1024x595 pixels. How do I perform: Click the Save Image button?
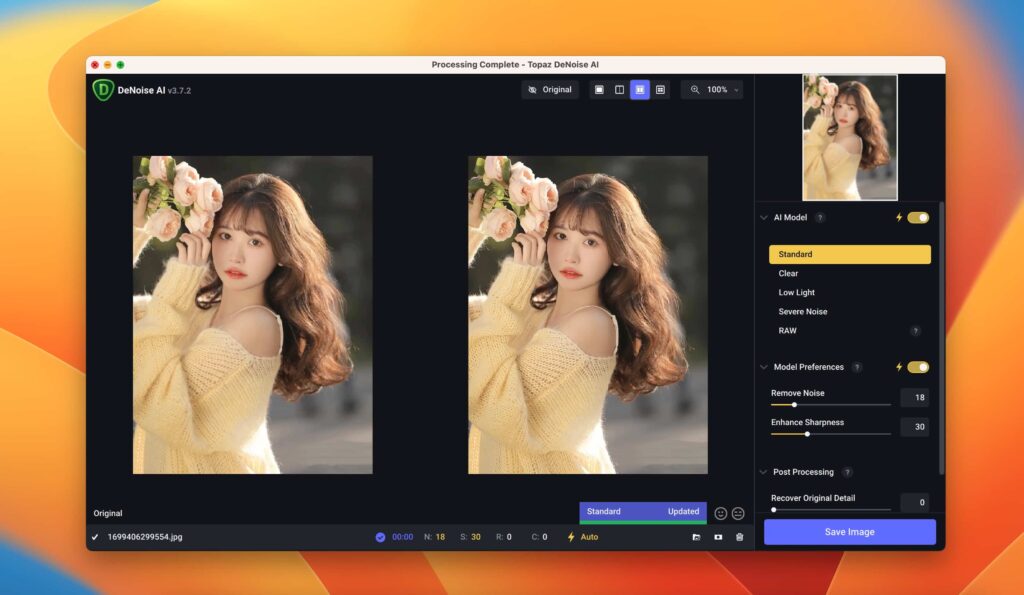[x=849, y=531]
